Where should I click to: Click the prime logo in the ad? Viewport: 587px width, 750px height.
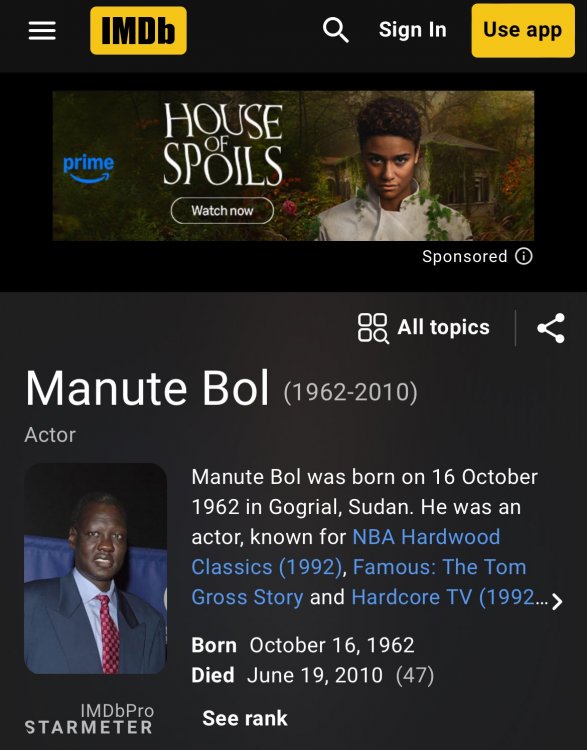[x=89, y=168]
